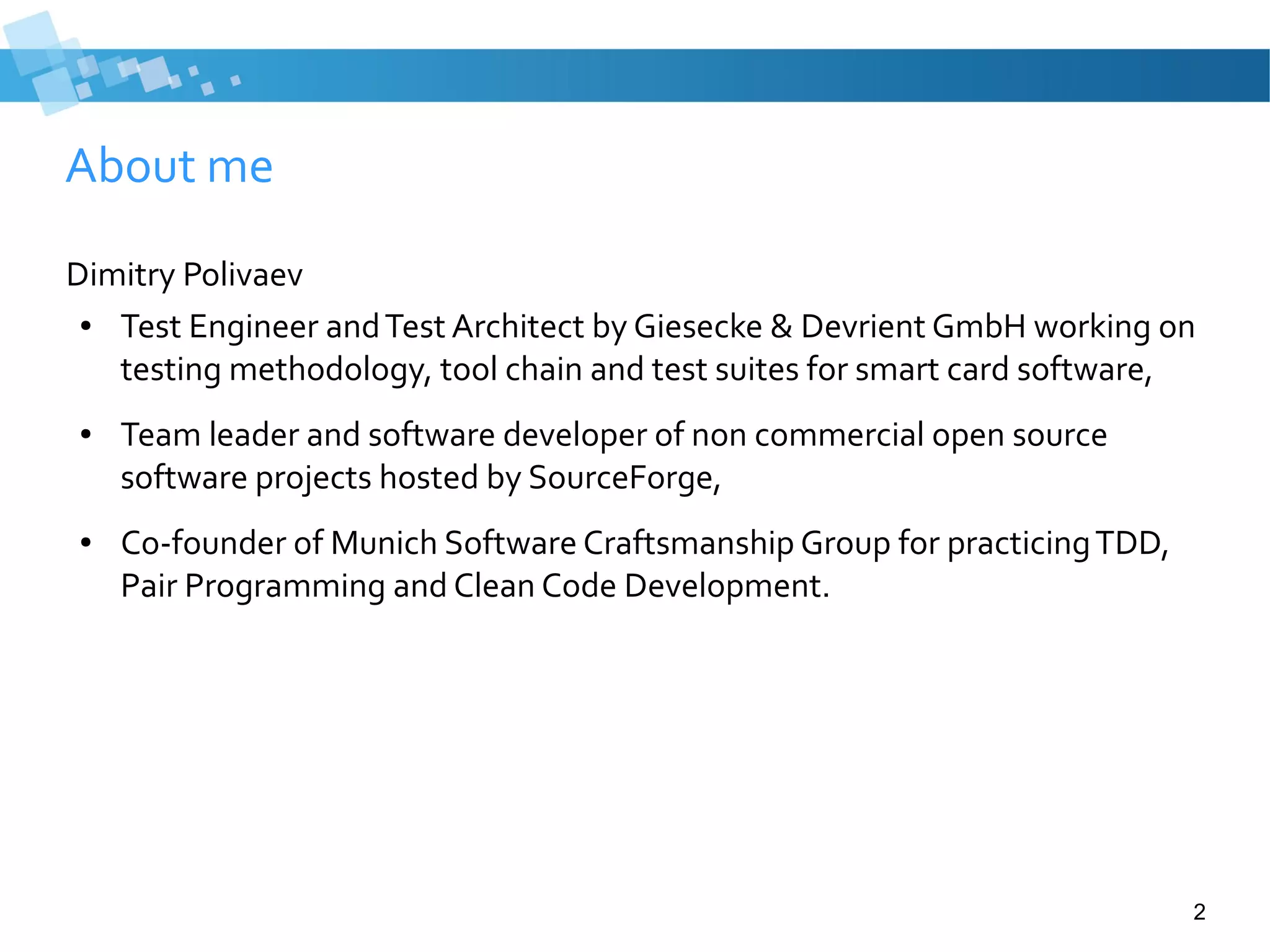Viewport: 1270px width, 952px height.
Task: Click the 'About me' slide title
Action: [169, 166]
